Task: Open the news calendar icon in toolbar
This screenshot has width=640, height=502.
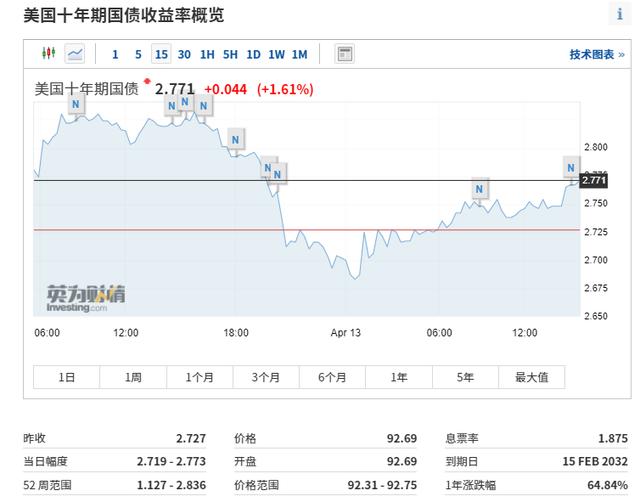Action: (x=344, y=54)
